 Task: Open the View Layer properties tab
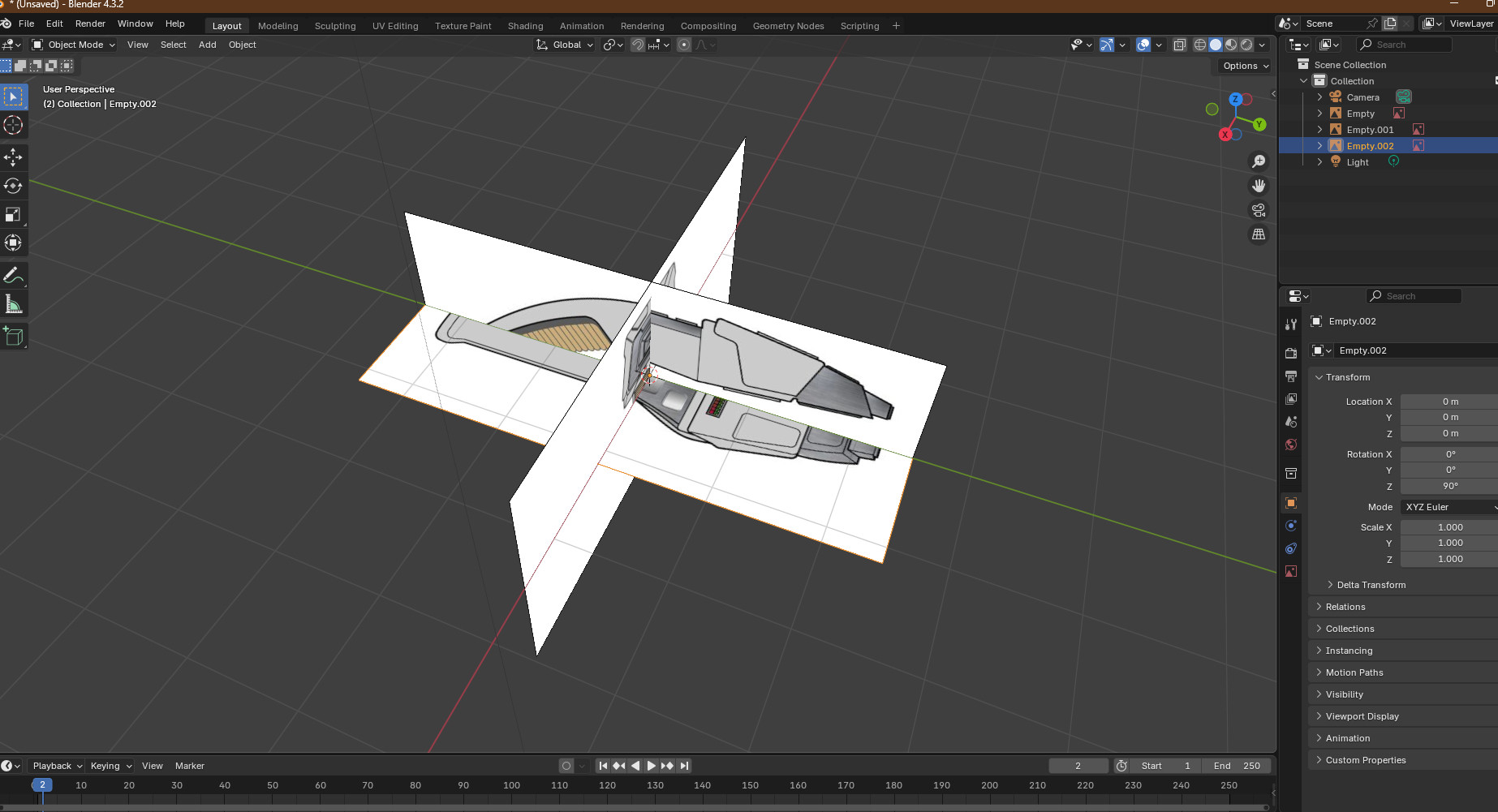(x=1291, y=398)
